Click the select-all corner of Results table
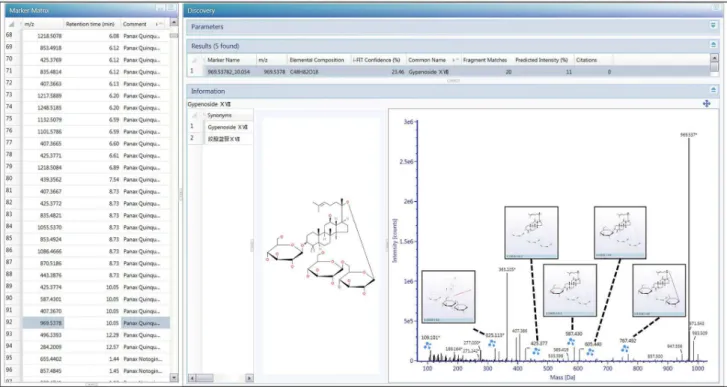The height and width of the screenshot is (387, 727). click(195, 60)
